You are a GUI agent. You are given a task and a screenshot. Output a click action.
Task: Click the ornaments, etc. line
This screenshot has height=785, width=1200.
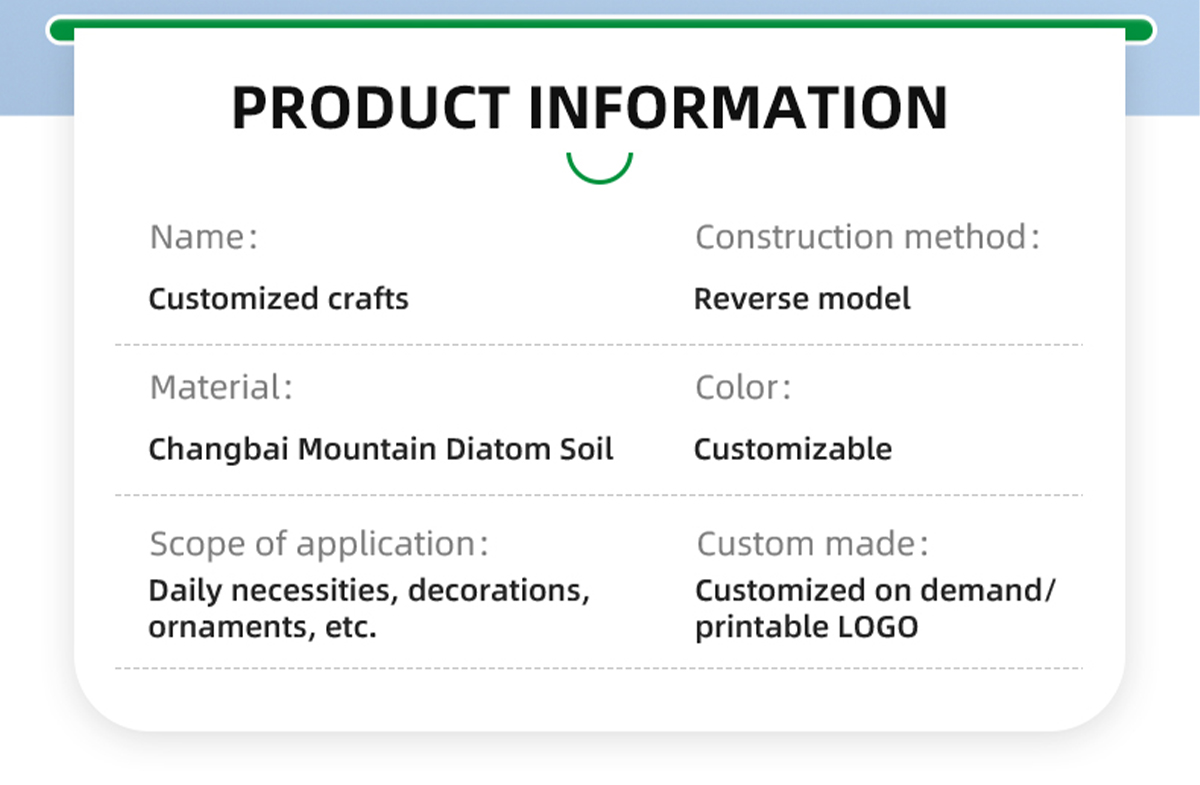point(262,628)
